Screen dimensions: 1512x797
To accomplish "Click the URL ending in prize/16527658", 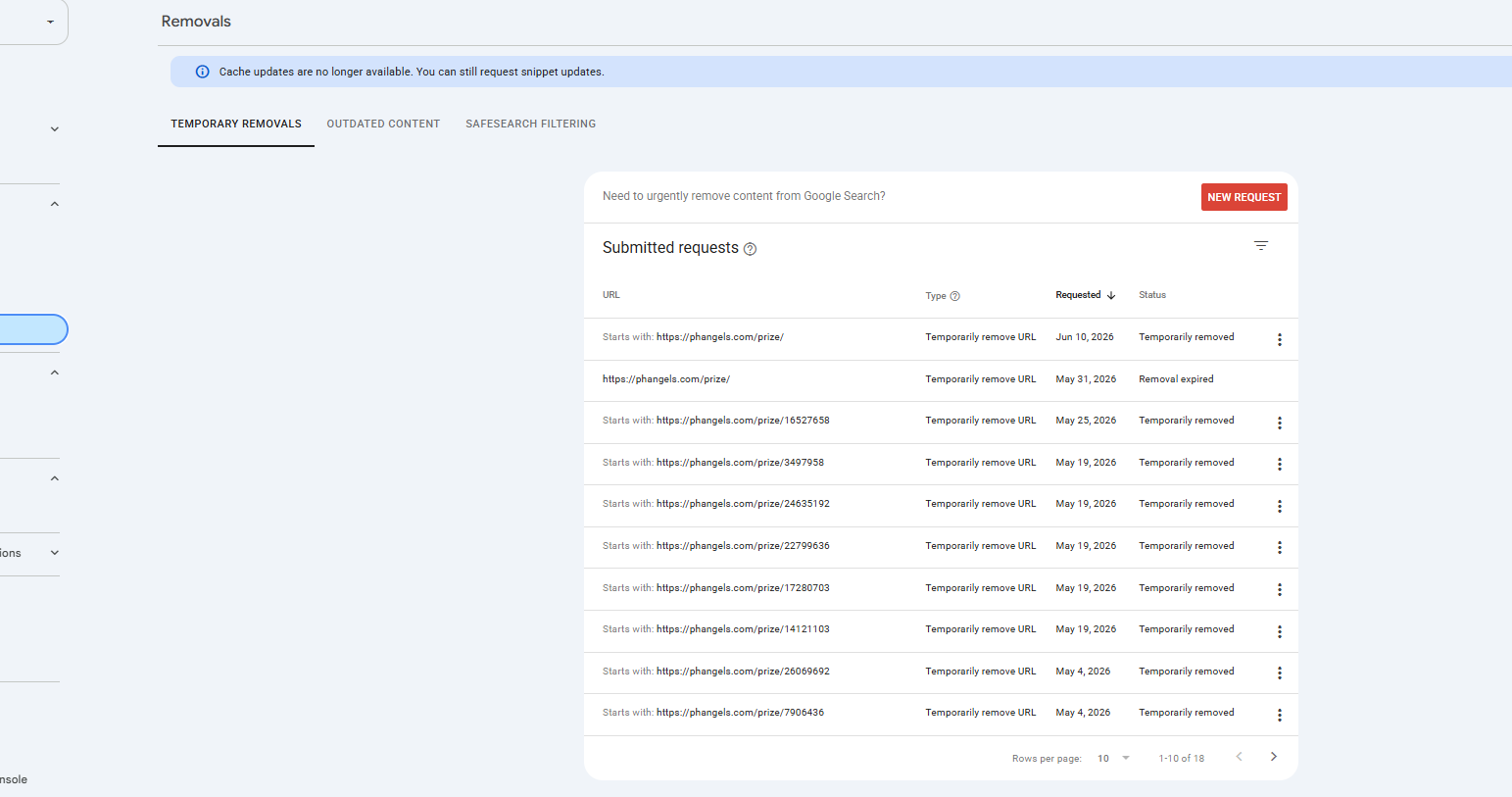I will (743, 421).
